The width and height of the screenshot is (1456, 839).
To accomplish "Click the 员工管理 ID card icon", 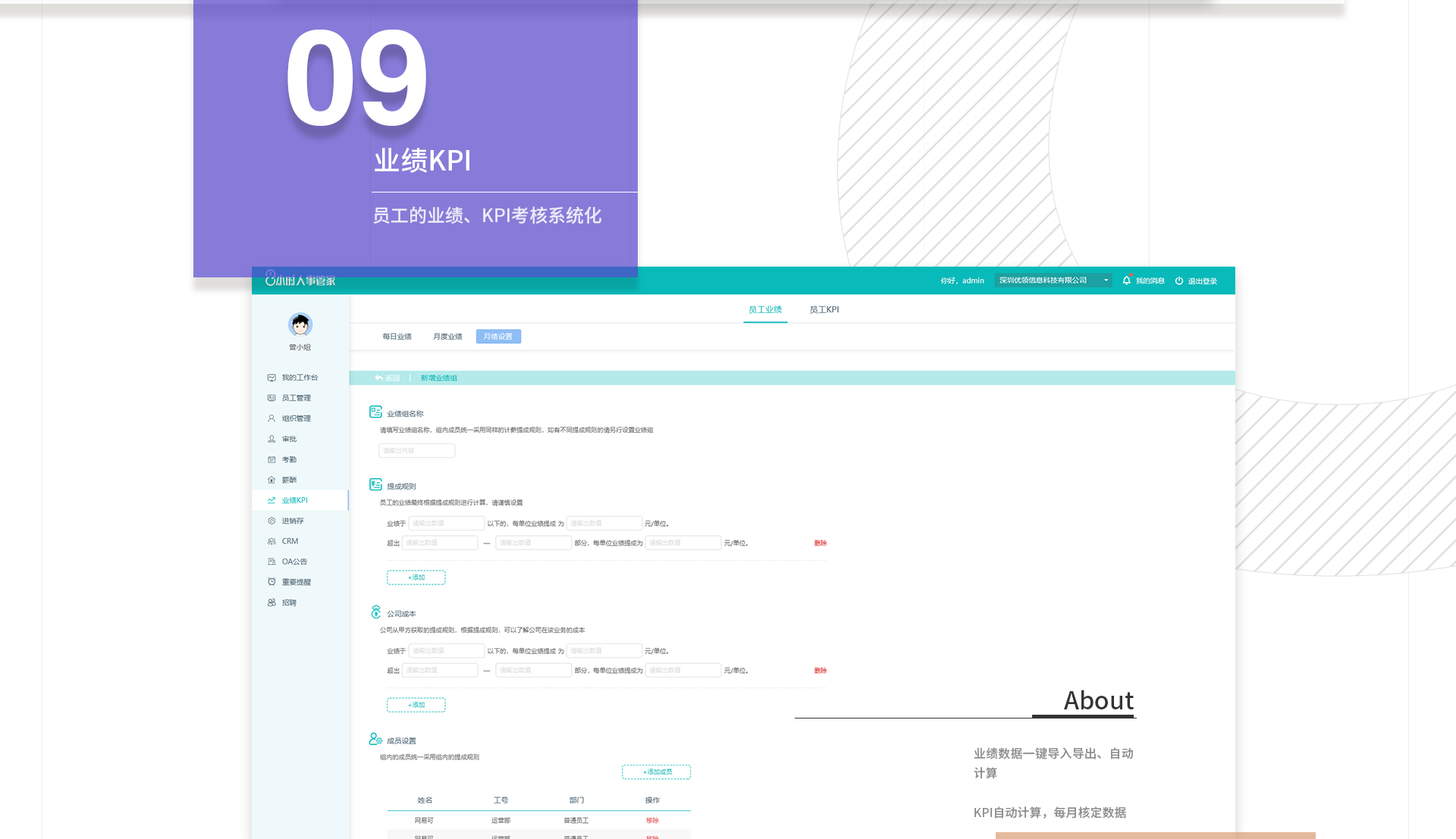I will click(271, 398).
